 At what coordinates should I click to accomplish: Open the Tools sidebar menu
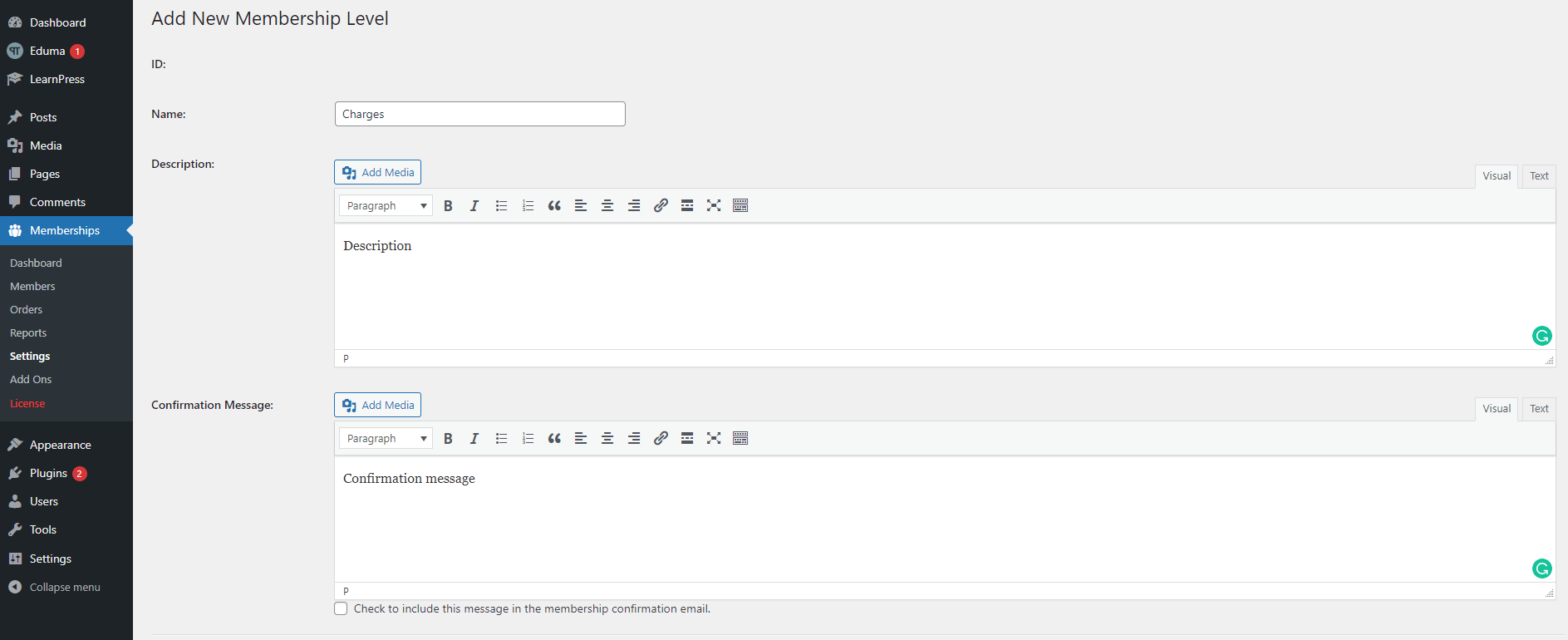[66, 529]
